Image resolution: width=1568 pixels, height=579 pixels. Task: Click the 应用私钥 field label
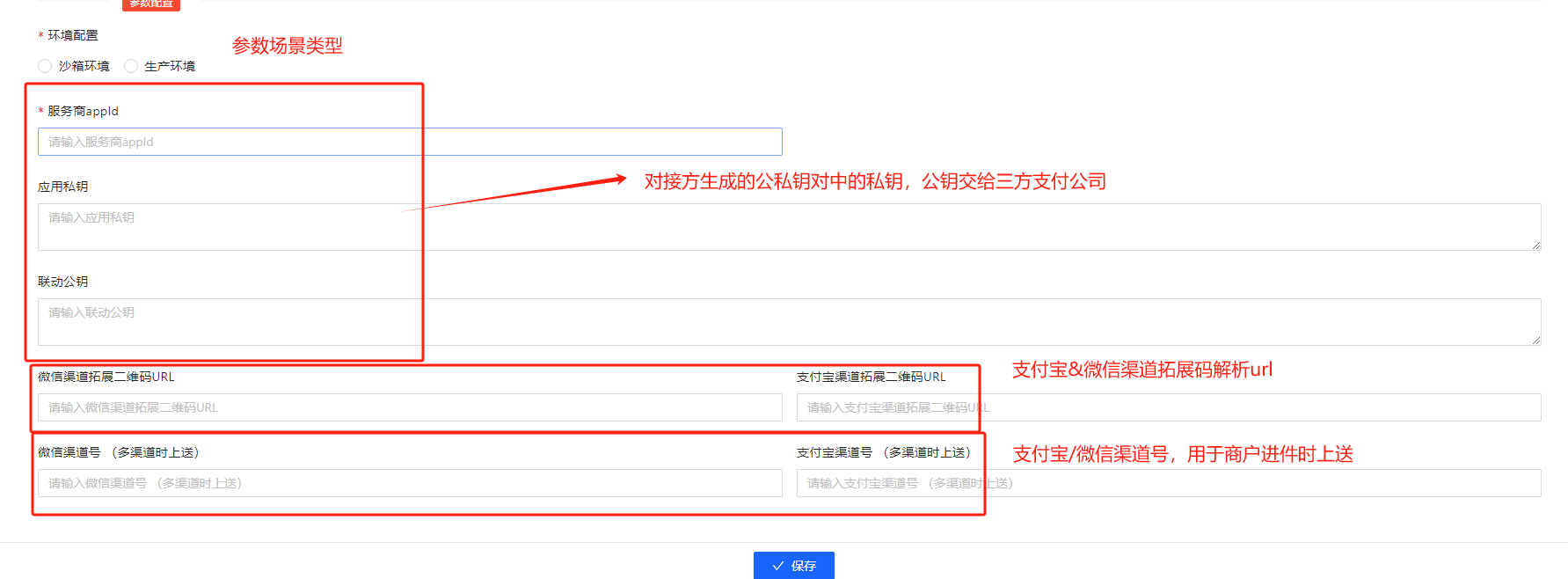point(63,187)
